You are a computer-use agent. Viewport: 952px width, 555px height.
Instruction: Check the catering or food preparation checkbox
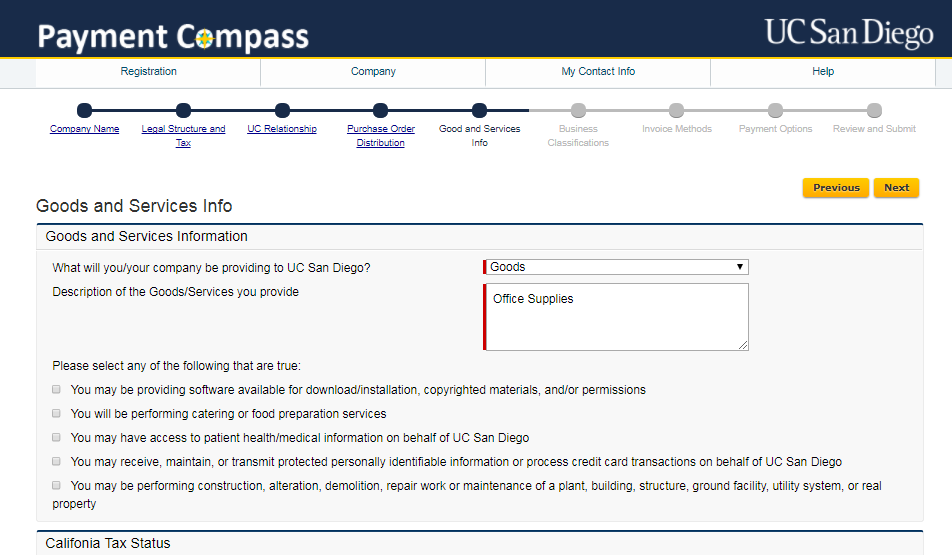[56, 414]
